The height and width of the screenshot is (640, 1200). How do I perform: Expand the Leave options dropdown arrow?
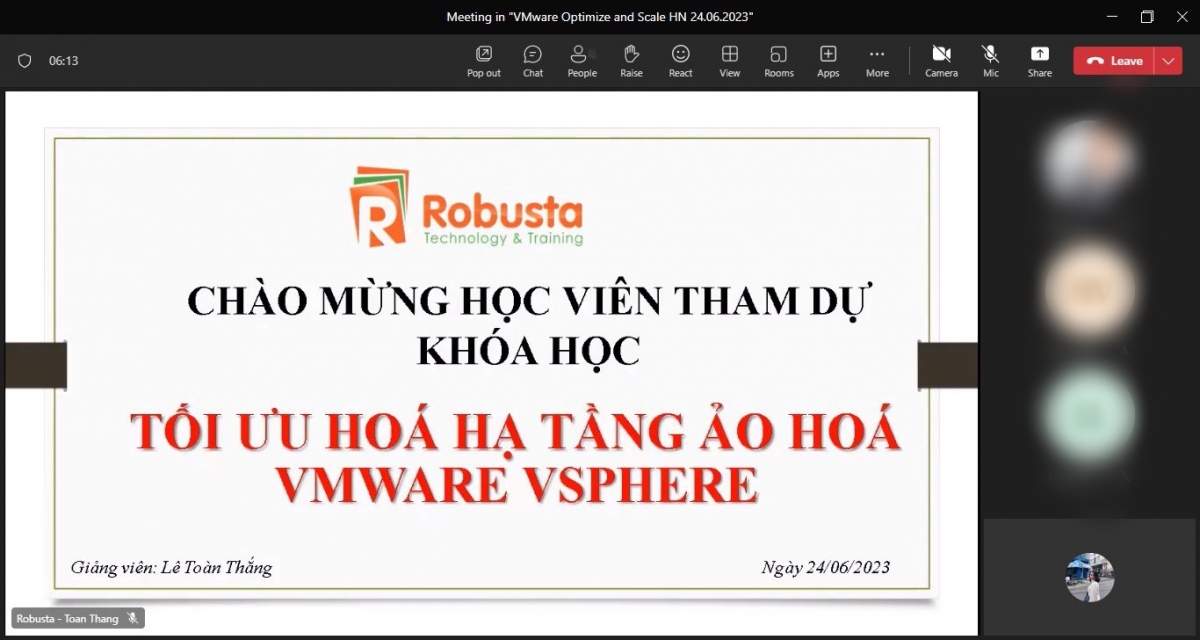coord(1168,61)
